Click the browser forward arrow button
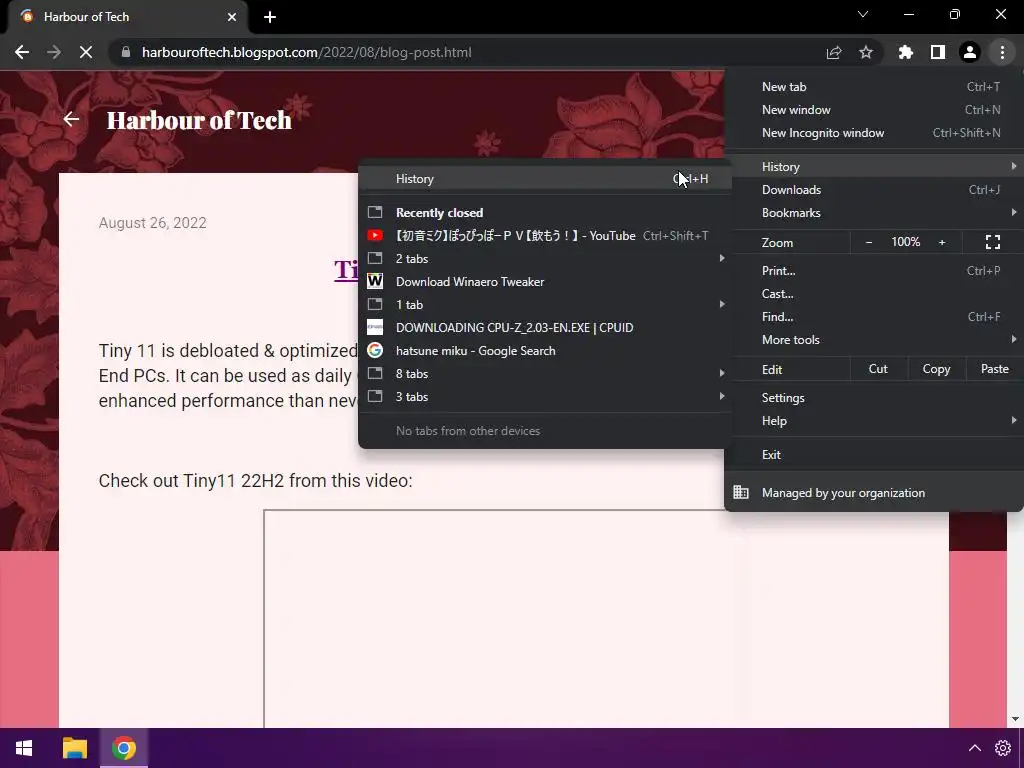1024x768 pixels. coord(54,52)
